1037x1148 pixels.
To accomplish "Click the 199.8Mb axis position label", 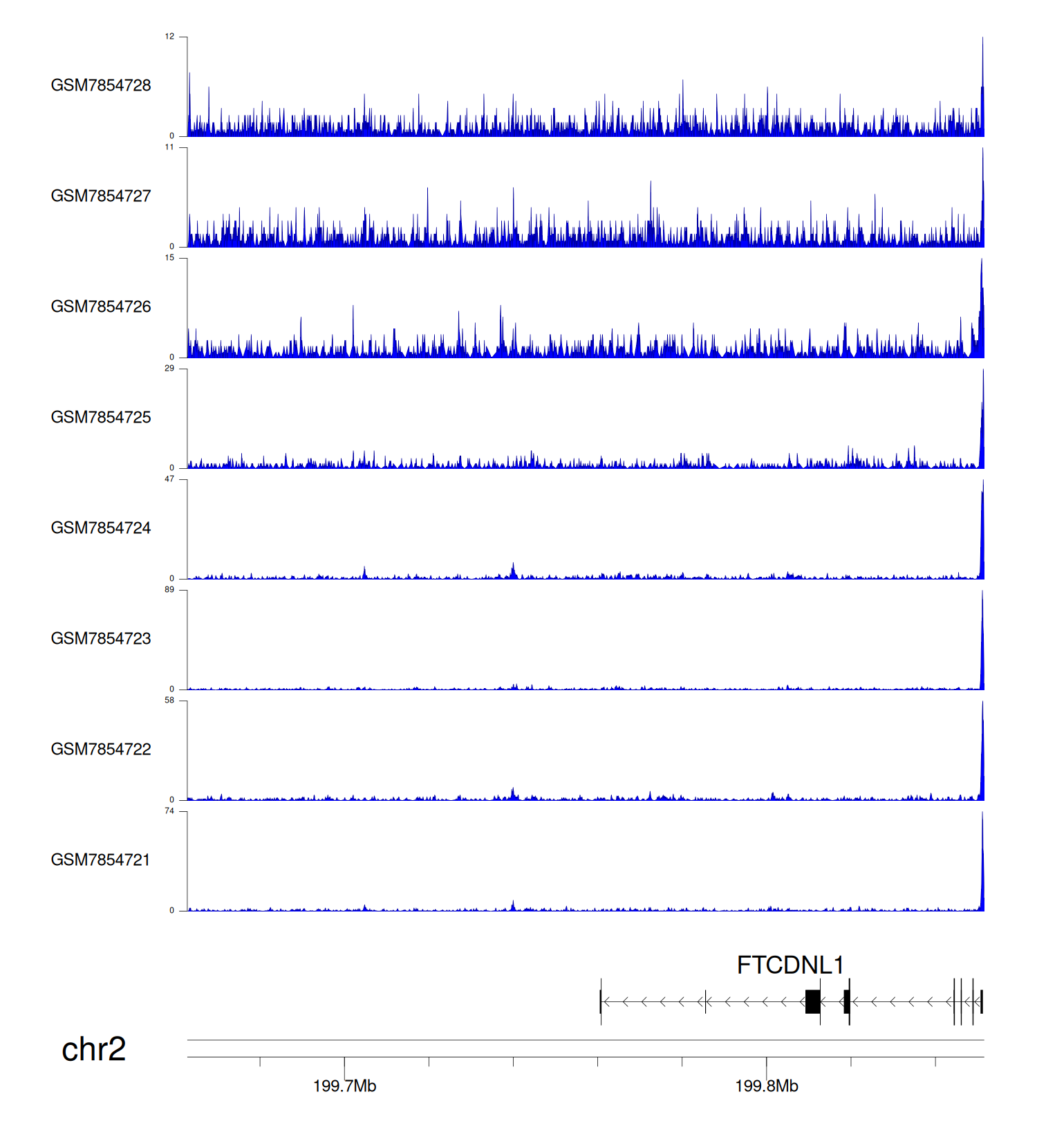I will pyautogui.click(x=766, y=1086).
